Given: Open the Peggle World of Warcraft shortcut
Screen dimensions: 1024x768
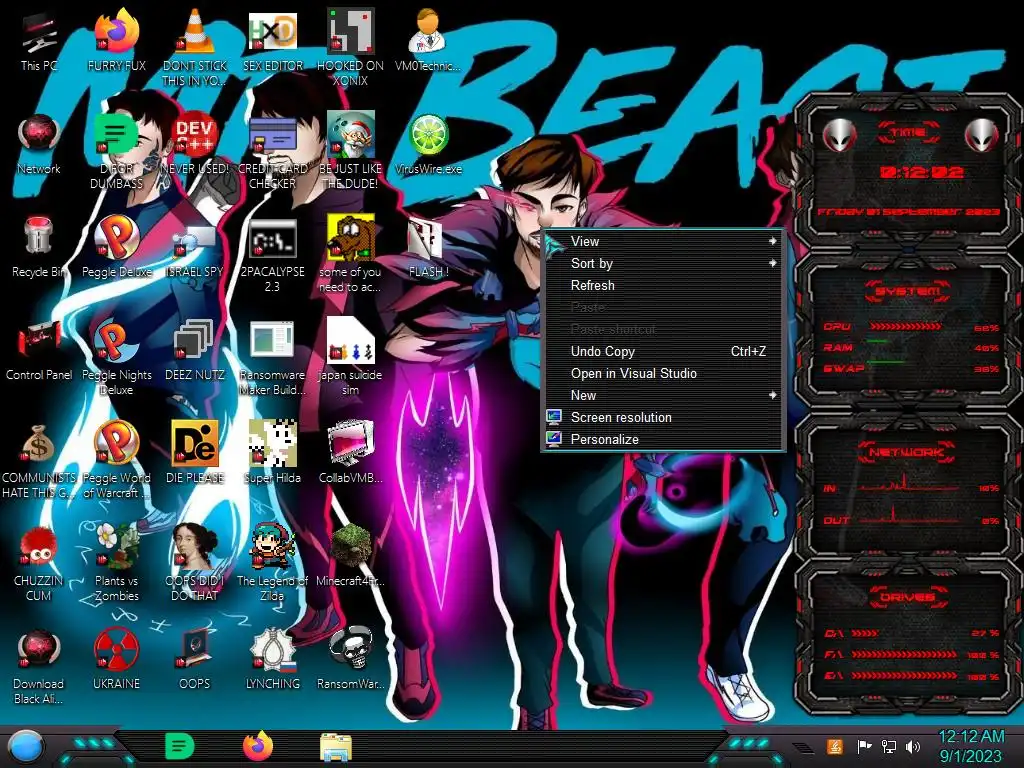Looking at the screenshot, I should (x=116, y=460).
